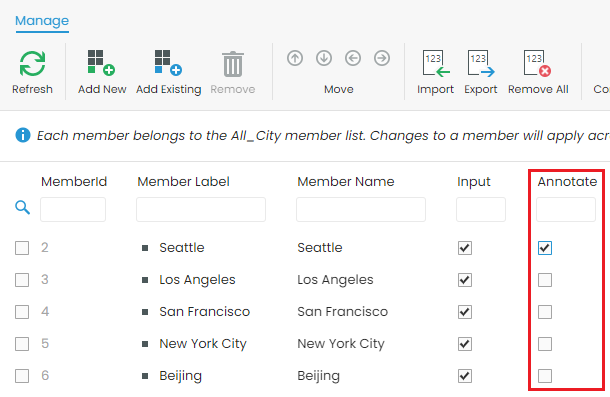The height and width of the screenshot is (397, 610).
Task: Click the search magnifier icon in filter row
Action: click(x=22, y=207)
